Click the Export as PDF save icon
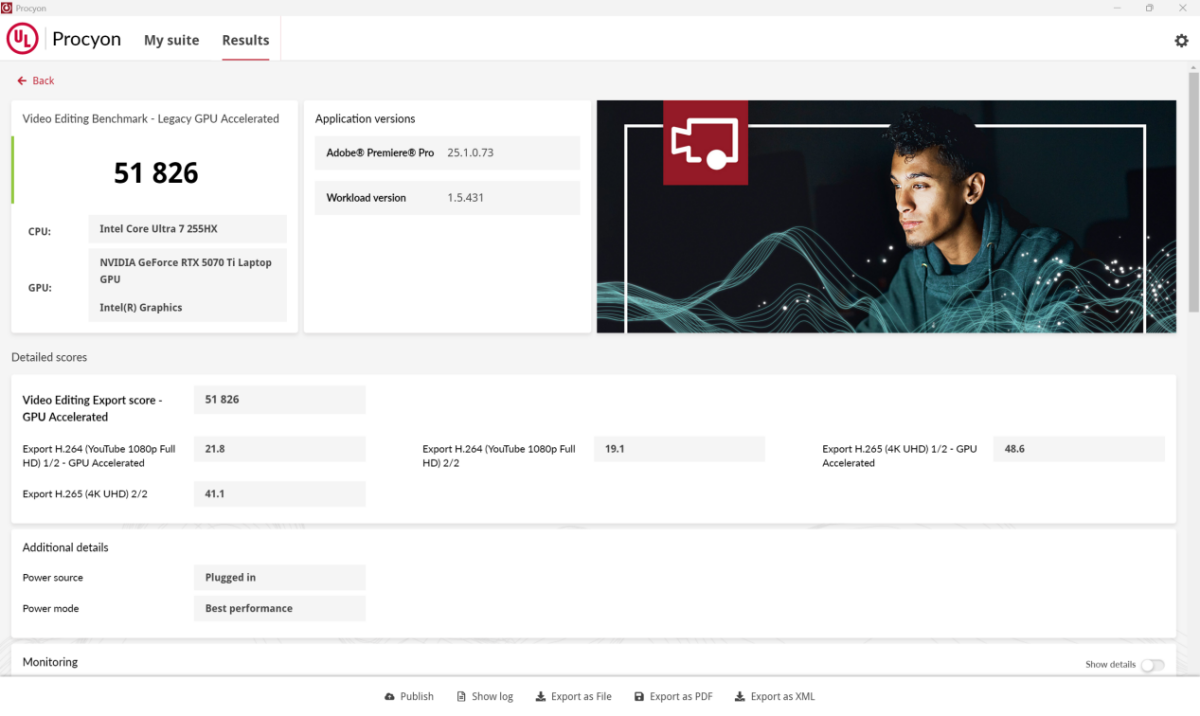This screenshot has width=1200, height=716. (639, 697)
